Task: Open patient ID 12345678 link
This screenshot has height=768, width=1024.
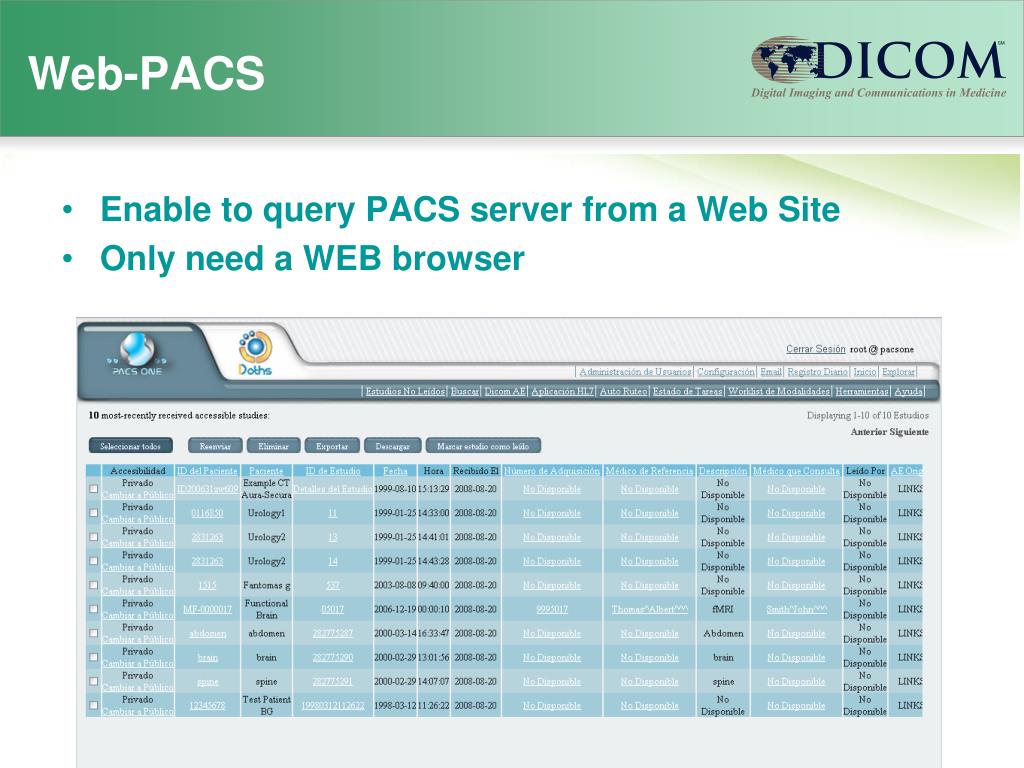Action: pyautogui.click(x=207, y=706)
